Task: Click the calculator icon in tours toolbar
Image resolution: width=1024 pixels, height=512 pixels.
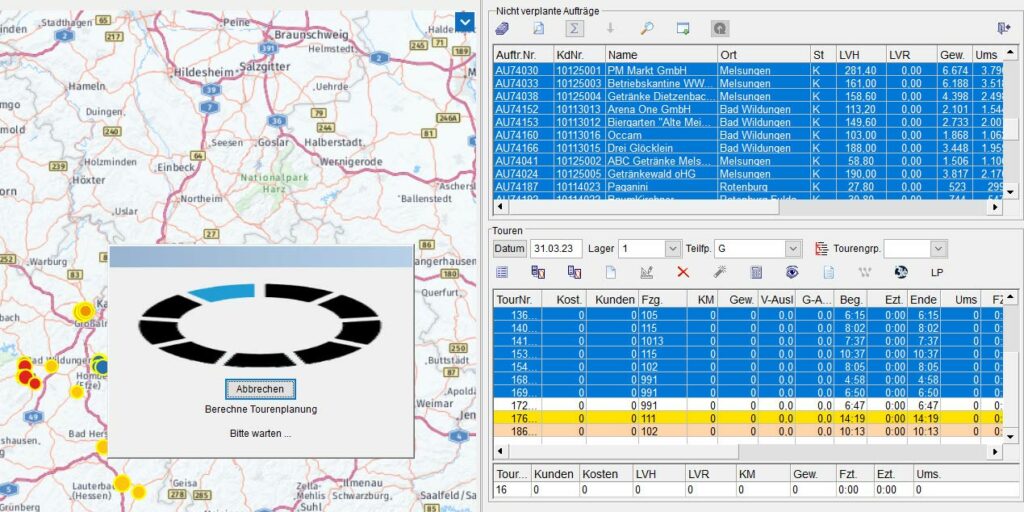Action: tap(756, 272)
